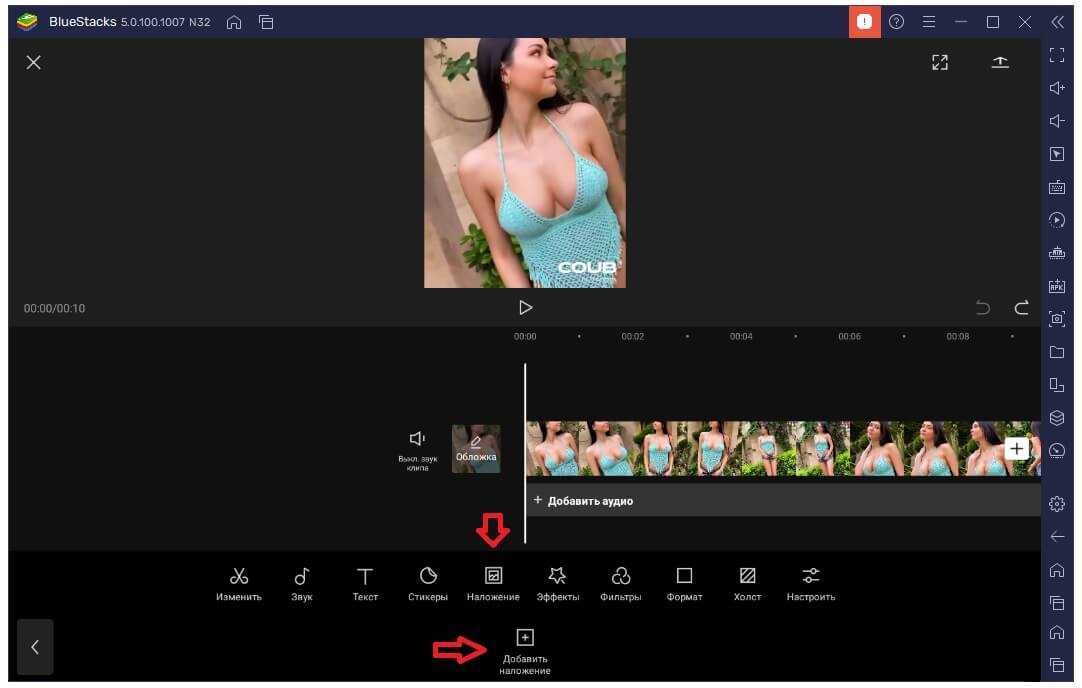The width and height of the screenshot is (1082, 688).
Task: Mute clip sound with speaker toggle
Action: click(x=418, y=447)
